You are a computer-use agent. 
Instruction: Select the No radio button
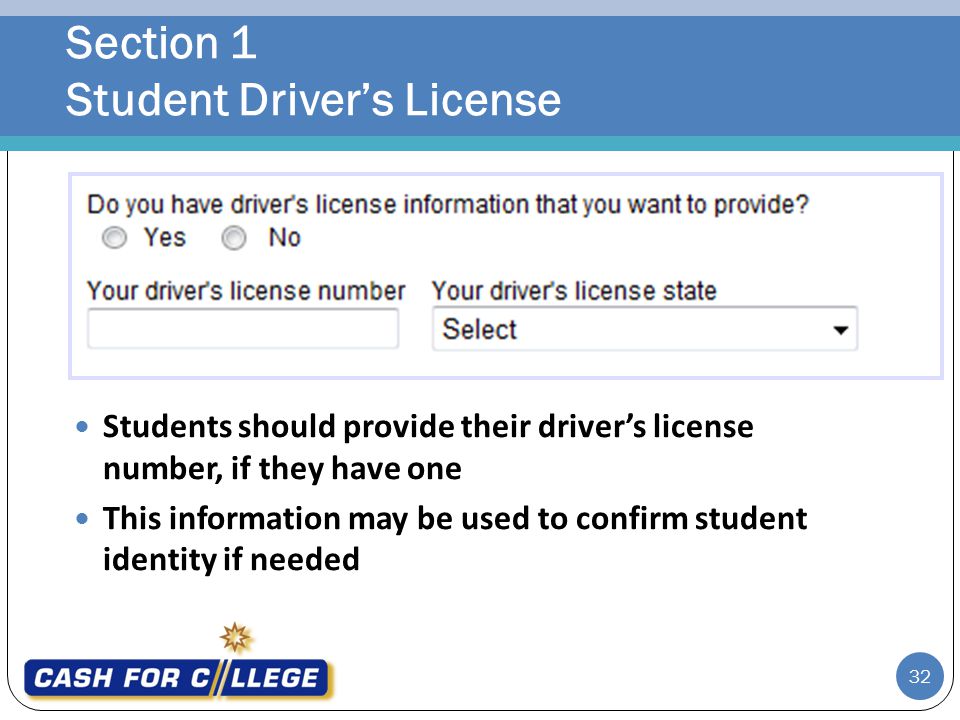coord(233,238)
